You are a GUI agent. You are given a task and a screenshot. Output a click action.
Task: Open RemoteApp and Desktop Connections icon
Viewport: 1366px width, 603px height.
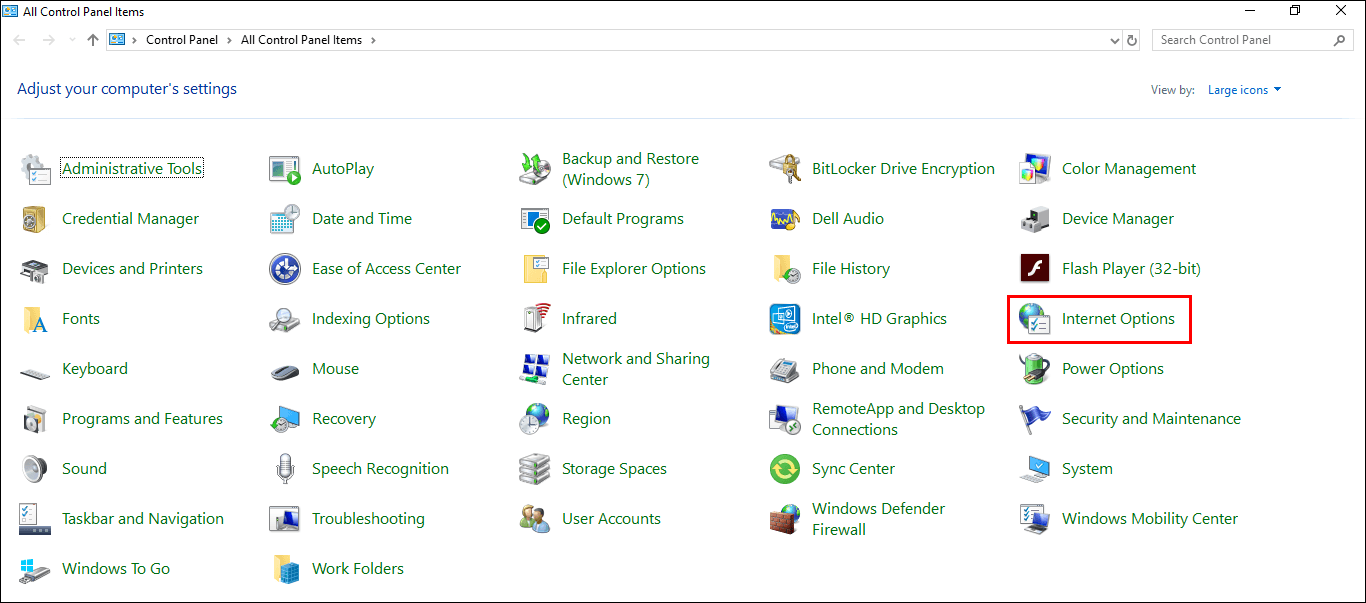coord(785,419)
